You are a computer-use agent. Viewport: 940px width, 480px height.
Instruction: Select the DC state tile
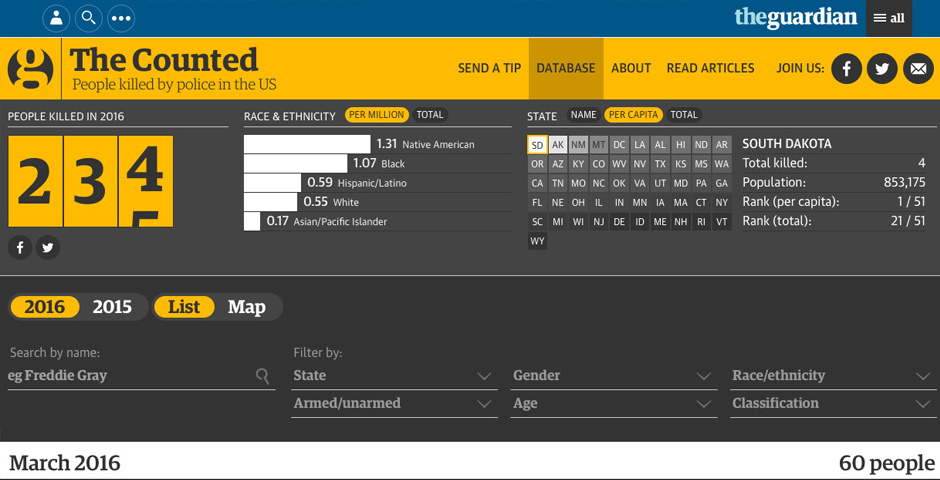pos(619,145)
